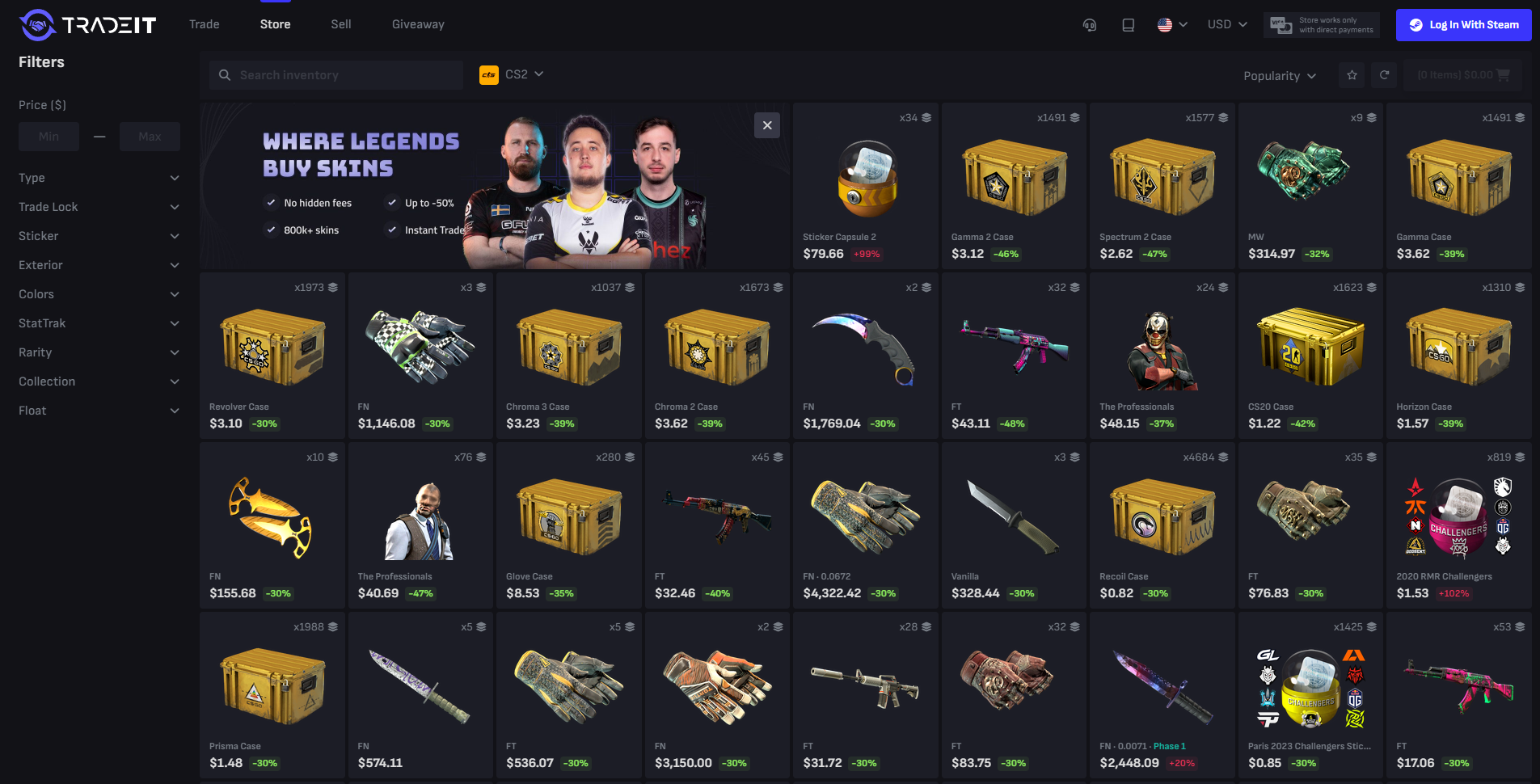This screenshot has width=1540, height=784.
Task: Open the Giveaway tab
Action: point(418,24)
